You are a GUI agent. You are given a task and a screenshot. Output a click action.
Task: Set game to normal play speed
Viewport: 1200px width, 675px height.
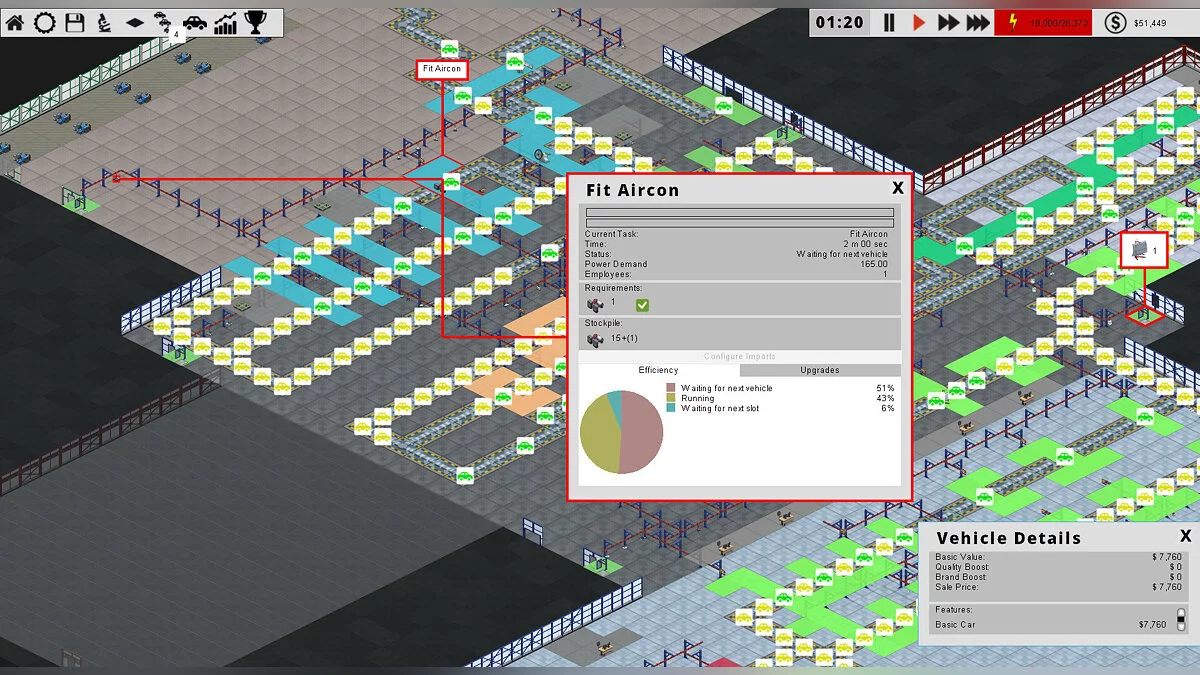click(919, 23)
